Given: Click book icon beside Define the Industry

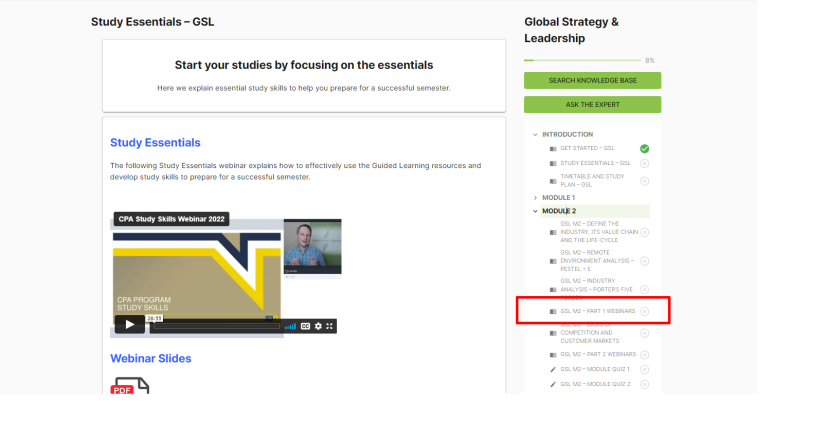Looking at the screenshot, I should [x=553, y=232].
